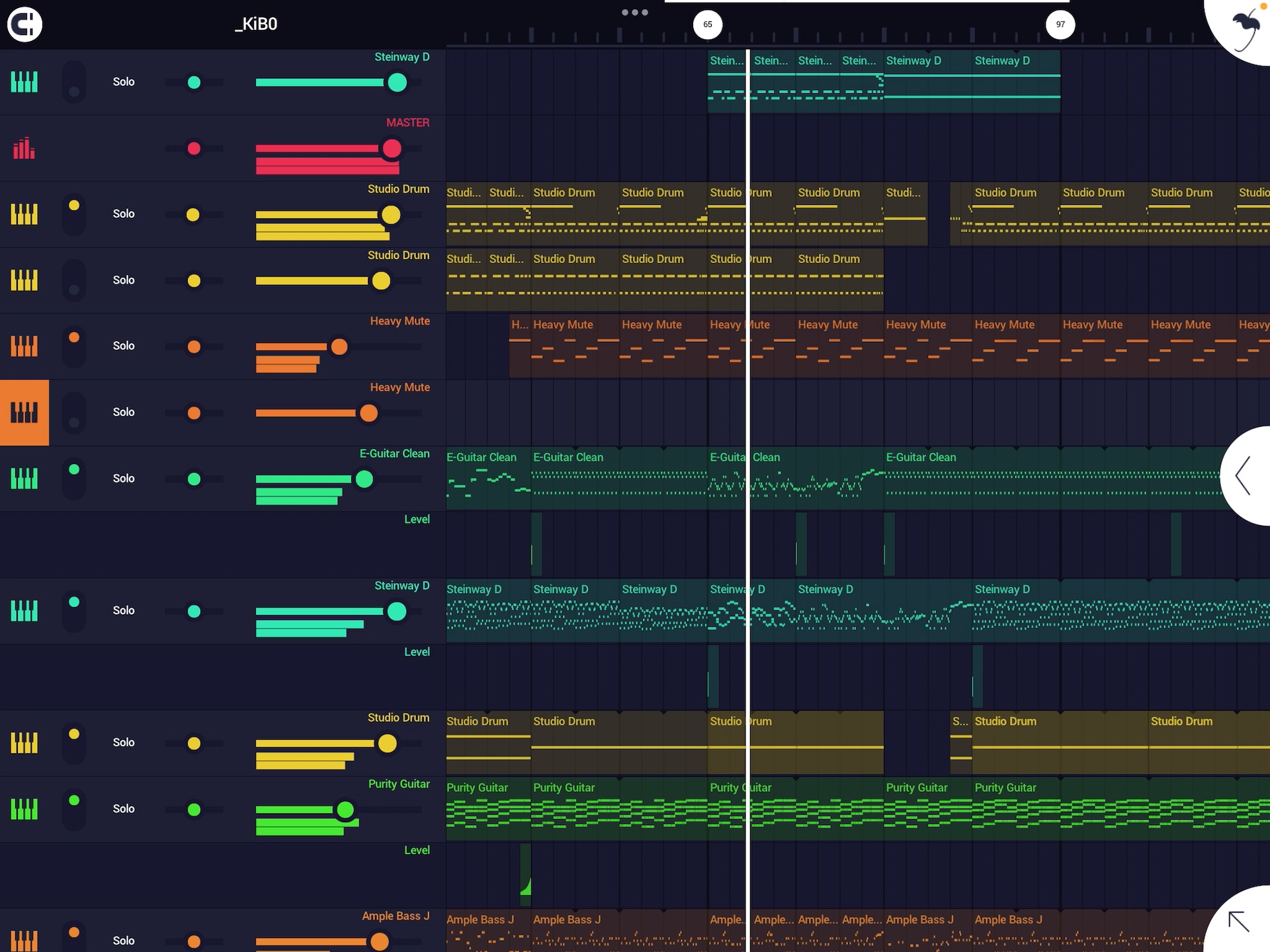Image resolution: width=1270 pixels, height=952 pixels.
Task: Open the Cubasis logo menu in the top-left corner
Action: [x=24, y=24]
